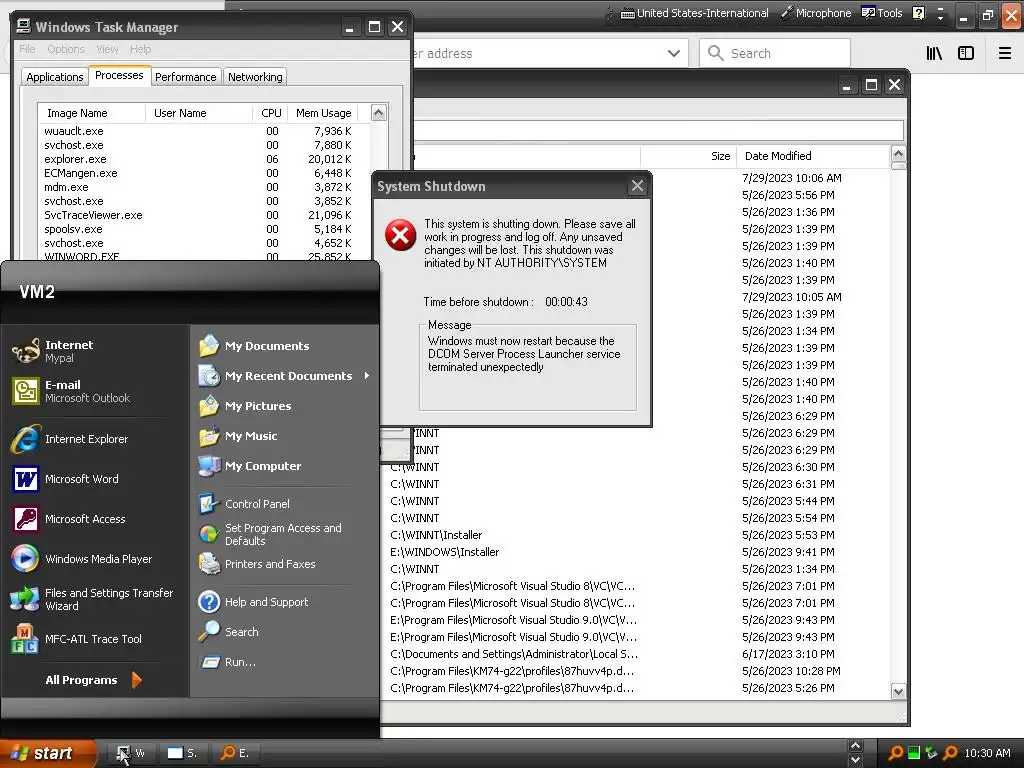Image resolution: width=1024 pixels, height=768 pixels.
Task: Open Options menu in Task Manager
Action: pos(66,49)
